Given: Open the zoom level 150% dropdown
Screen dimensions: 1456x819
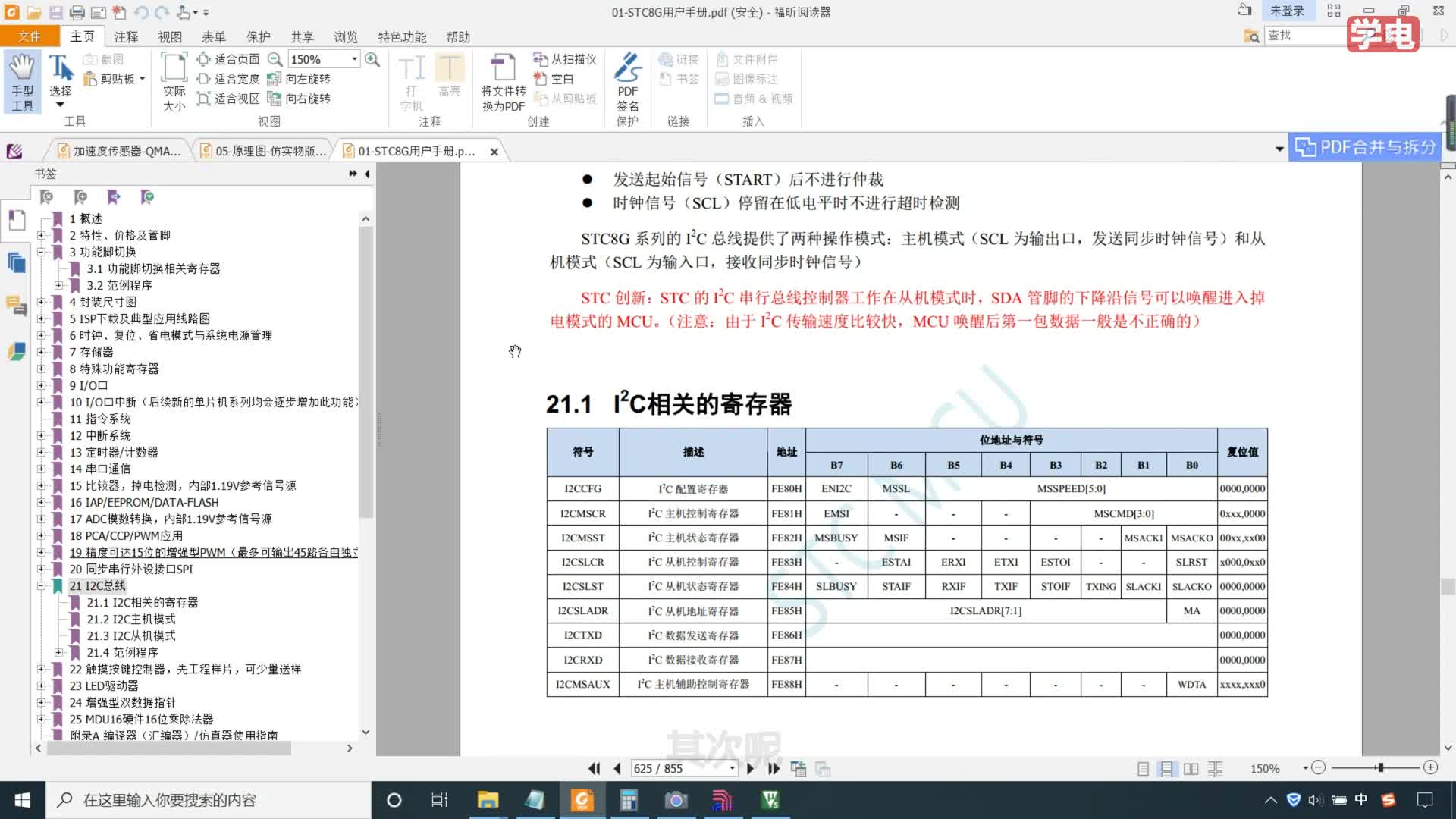Looking at the screenshot, I should tap(354, 59).
